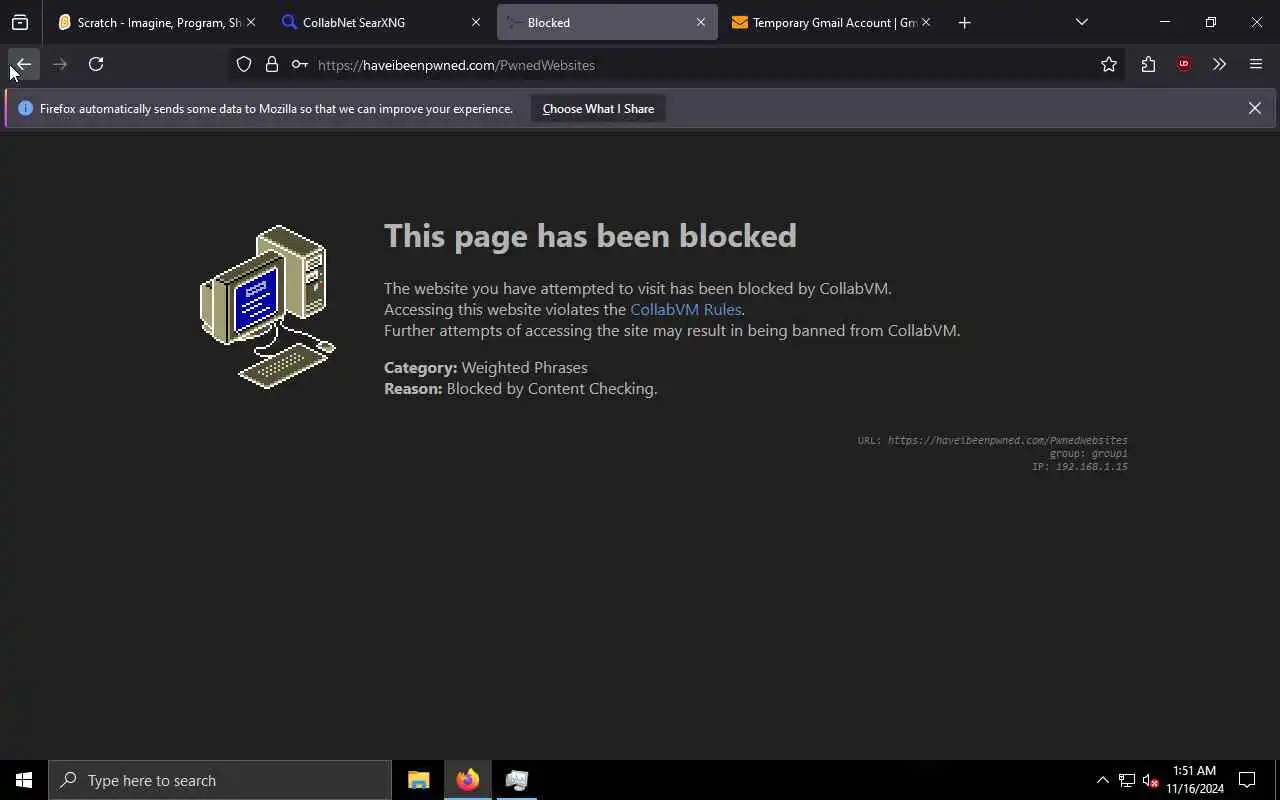Close the Blocked tab
The image size is (1280, 800).
tap(701, 22)
